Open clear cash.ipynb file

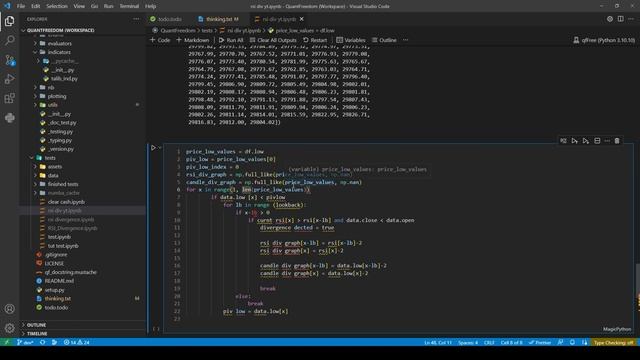66,202
